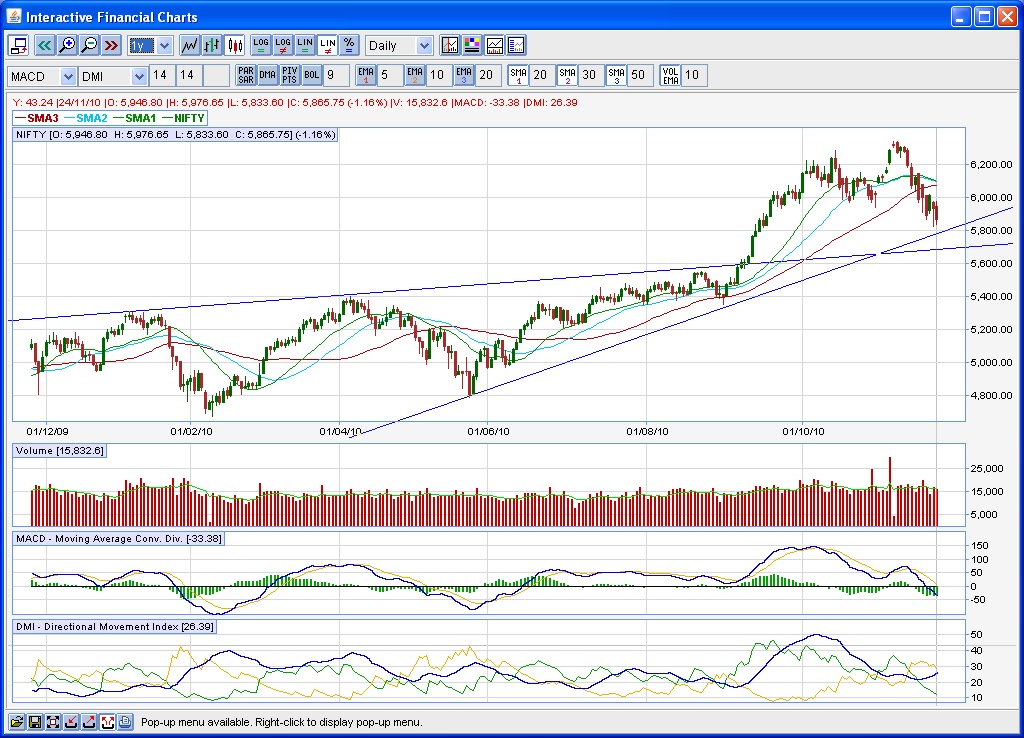Image resolution: width=1024 pixels, height=738 pixels.
Task: Toggle LOG equal scale button
Action: click(261, 45)
